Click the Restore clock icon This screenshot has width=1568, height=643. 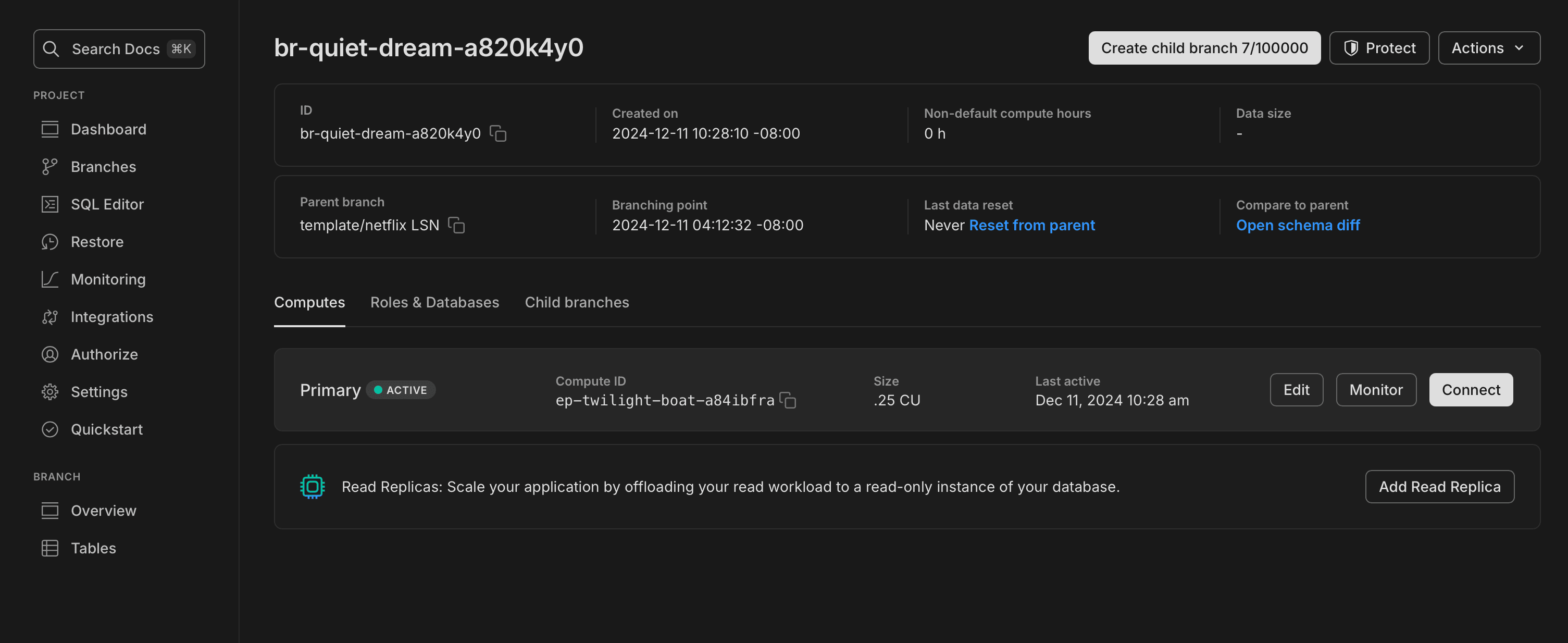[x=49, y=242]
